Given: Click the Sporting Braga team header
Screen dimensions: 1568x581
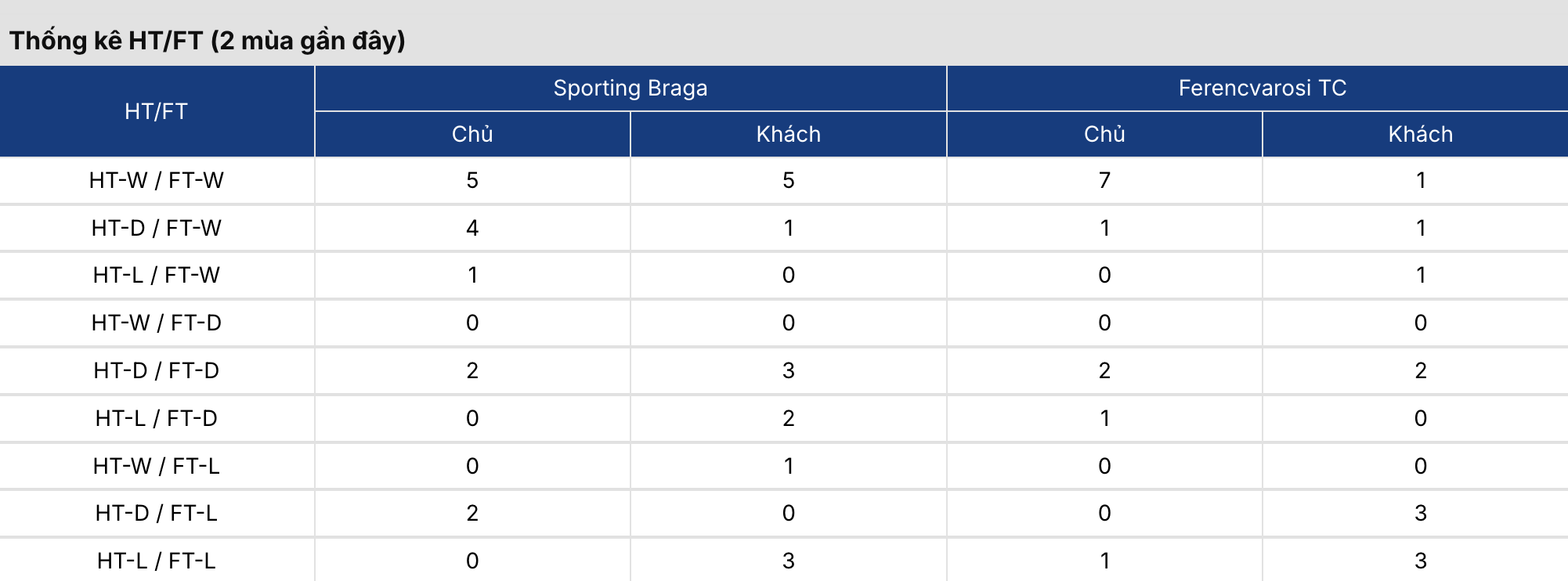Looking at the screenshot, I should 630,88.
